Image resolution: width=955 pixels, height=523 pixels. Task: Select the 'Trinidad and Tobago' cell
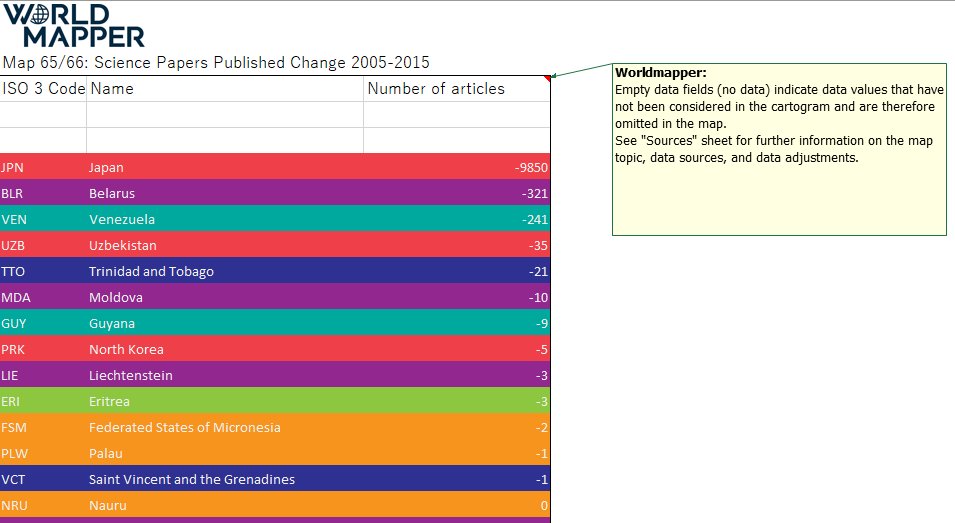tap(225, 271)
